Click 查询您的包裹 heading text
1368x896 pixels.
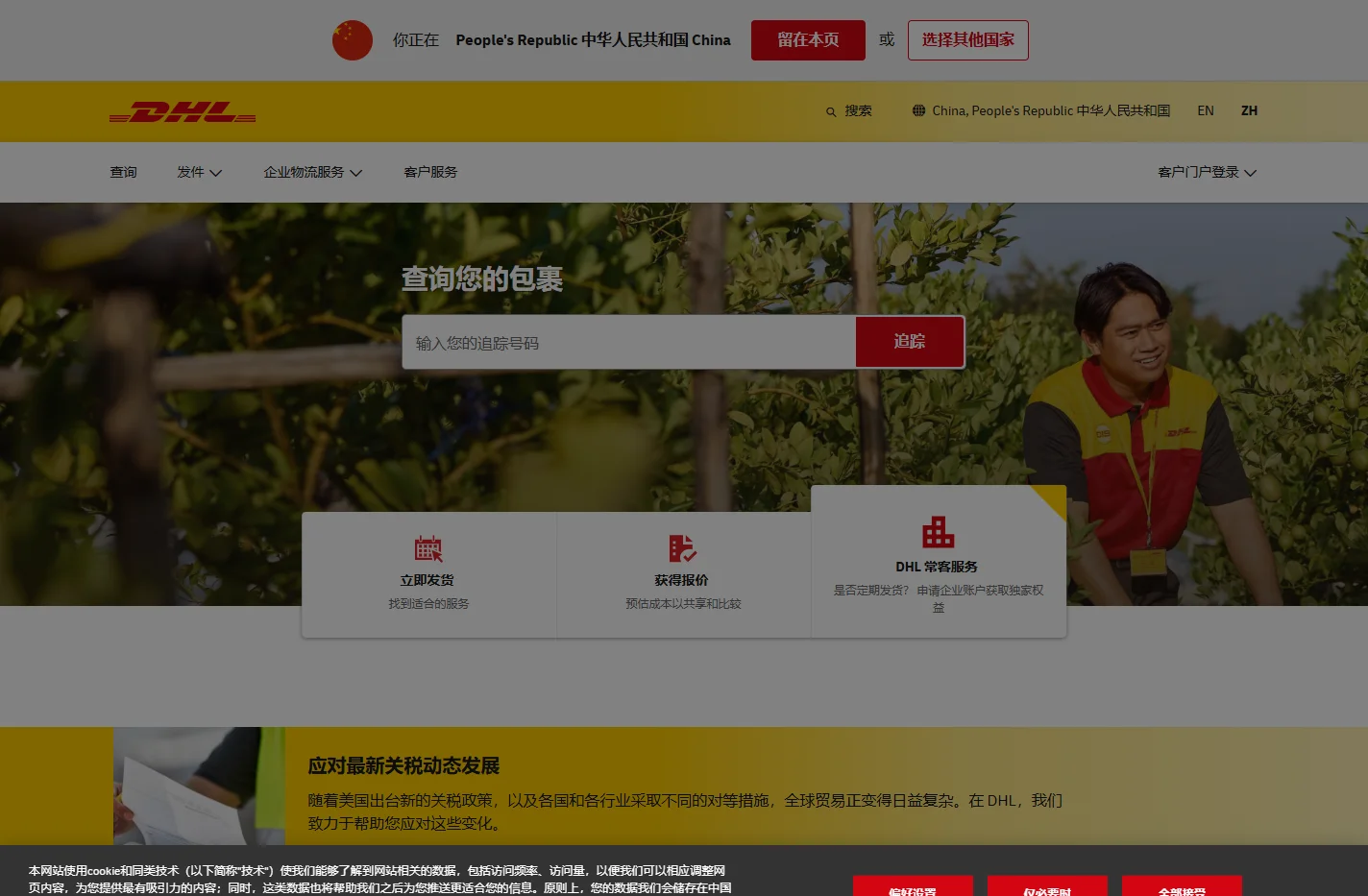(x=482, y=278)
